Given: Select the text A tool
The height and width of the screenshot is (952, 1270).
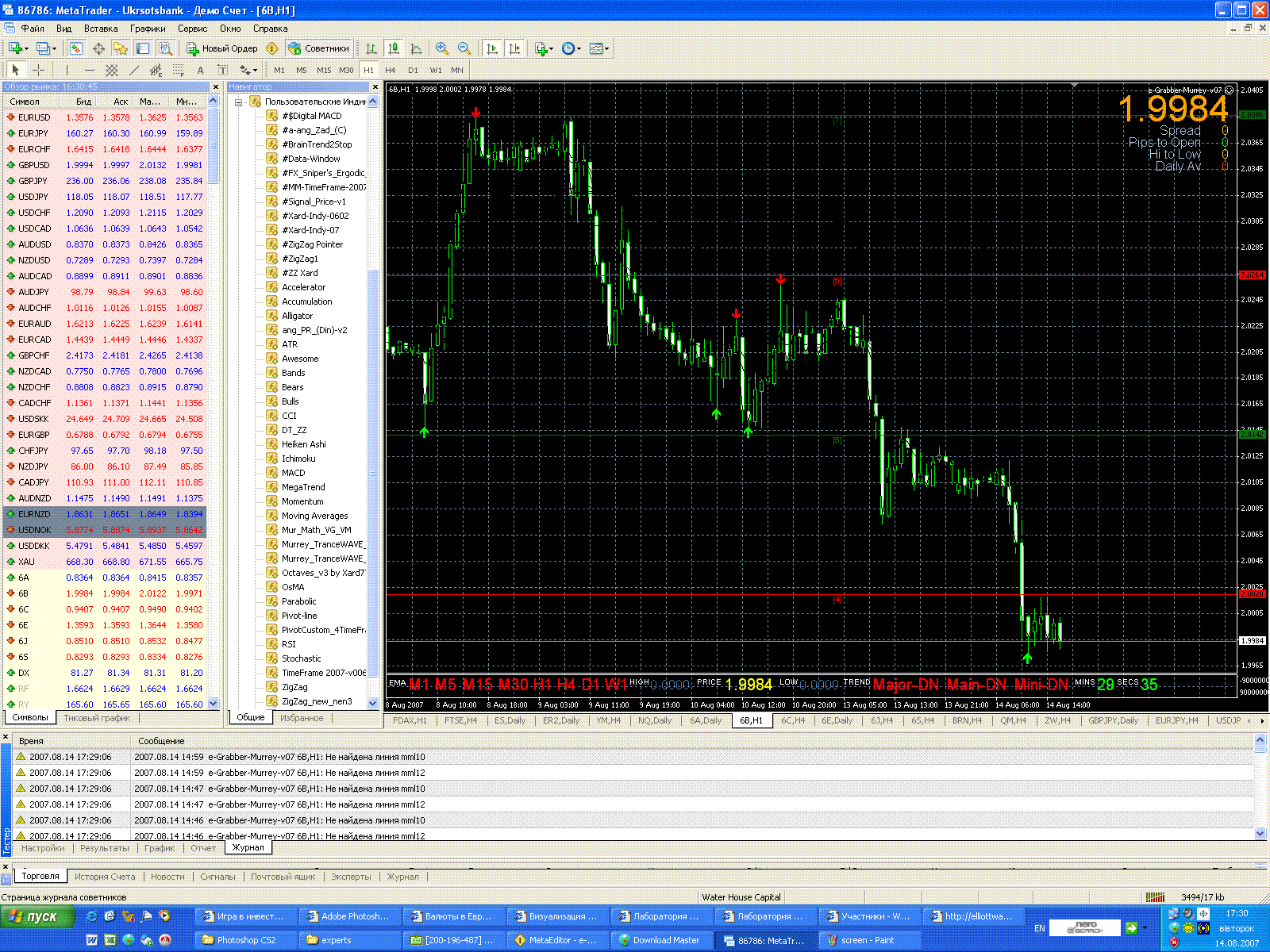Looking at the screenshot, I should point(200,70).
